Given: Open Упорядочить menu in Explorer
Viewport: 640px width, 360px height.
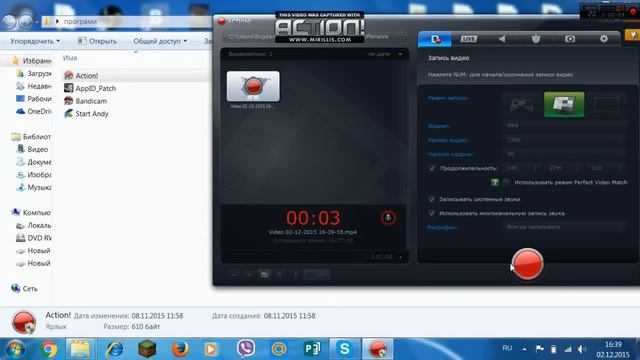Looking at the screenshot, I should tap(35, 41).
